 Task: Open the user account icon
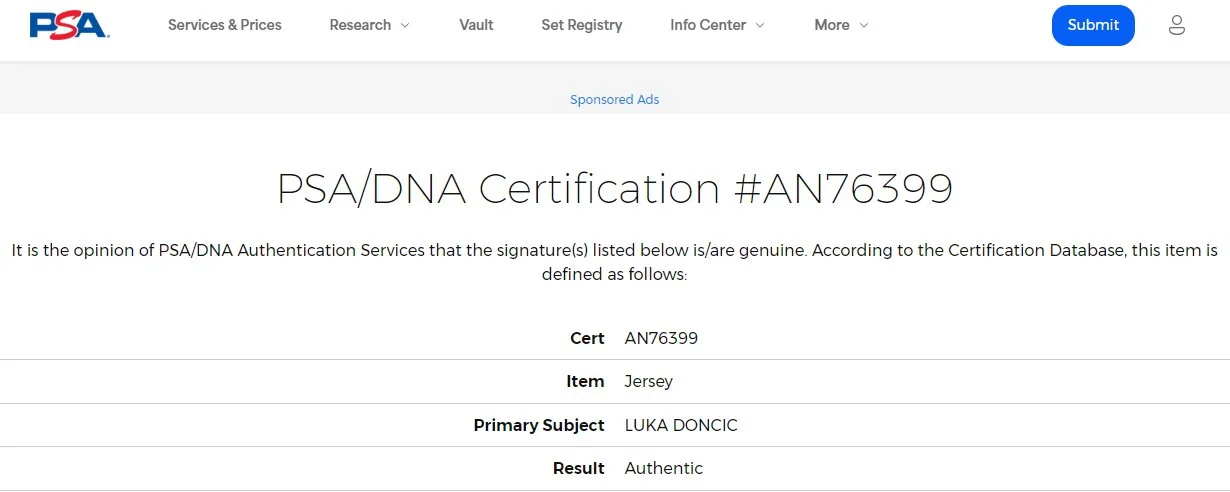tap(1177, 25)
